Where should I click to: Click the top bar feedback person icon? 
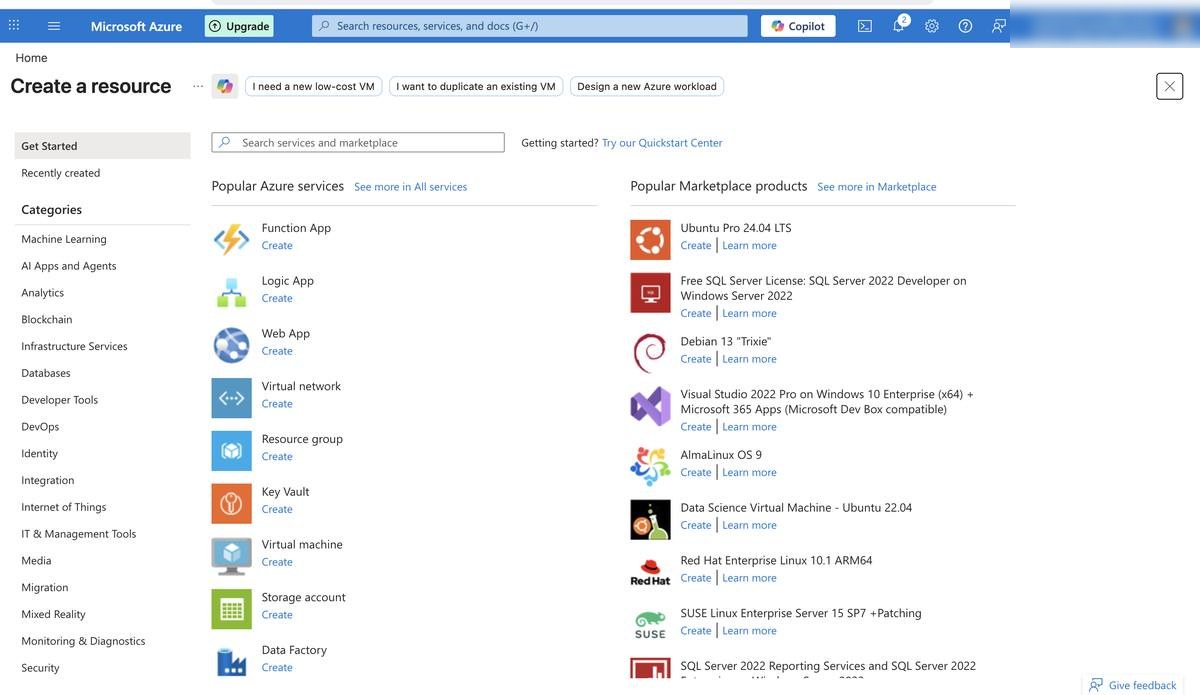998,26
